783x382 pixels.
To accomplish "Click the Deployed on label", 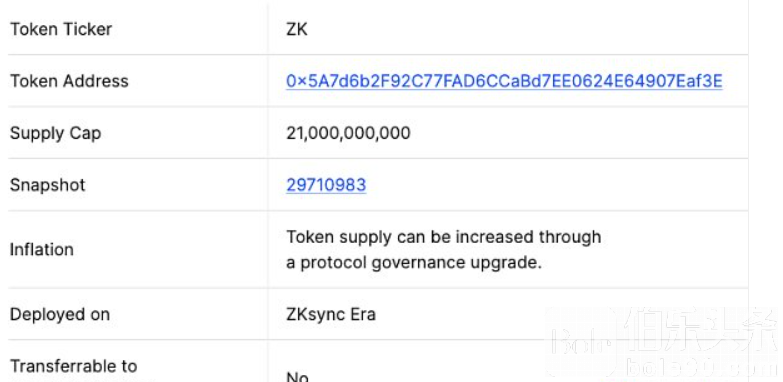I will click(x=59, y=315).
